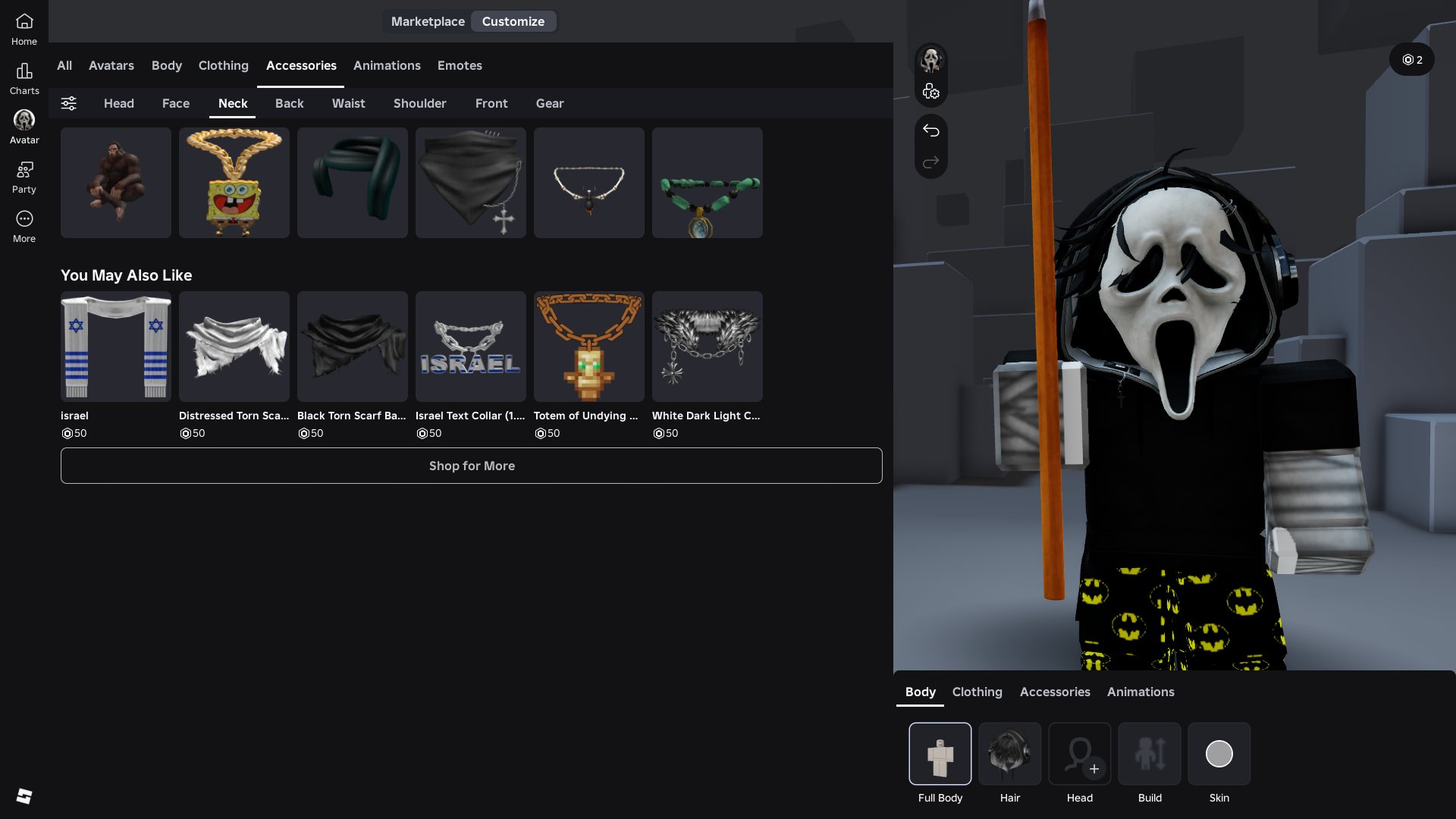This screenshot has width=1456, height=819.
Task: Open the Avatar sidebar section
Action: pos(24,128)
